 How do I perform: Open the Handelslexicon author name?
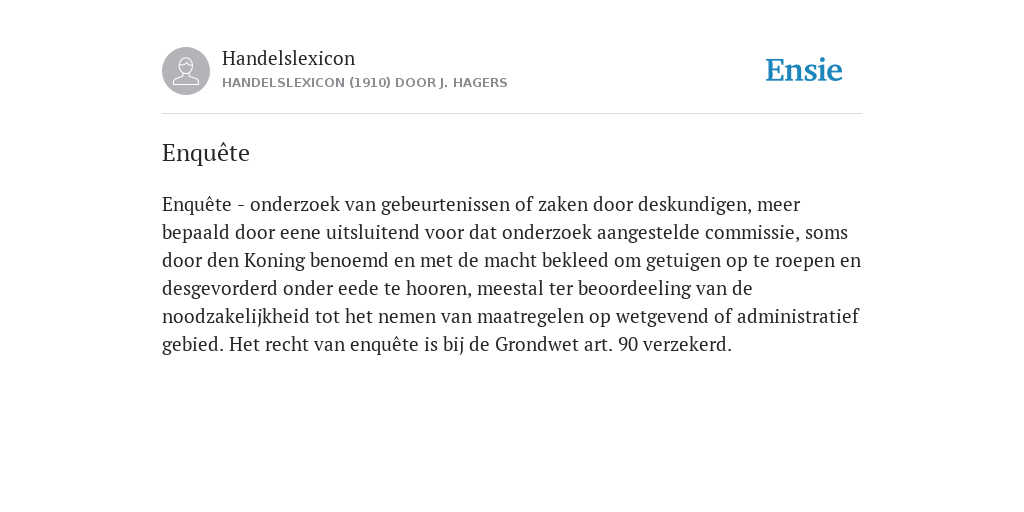click(289, 58)
